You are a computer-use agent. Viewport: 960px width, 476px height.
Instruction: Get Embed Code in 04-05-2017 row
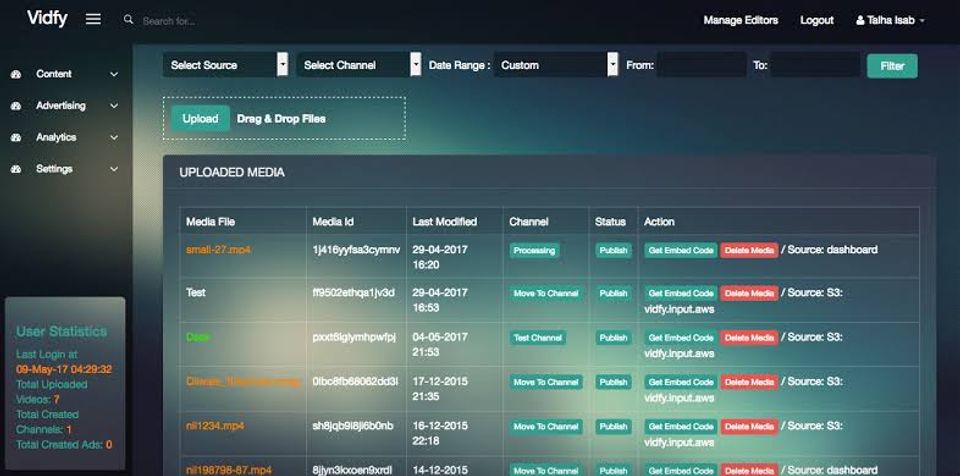[681, 338]
